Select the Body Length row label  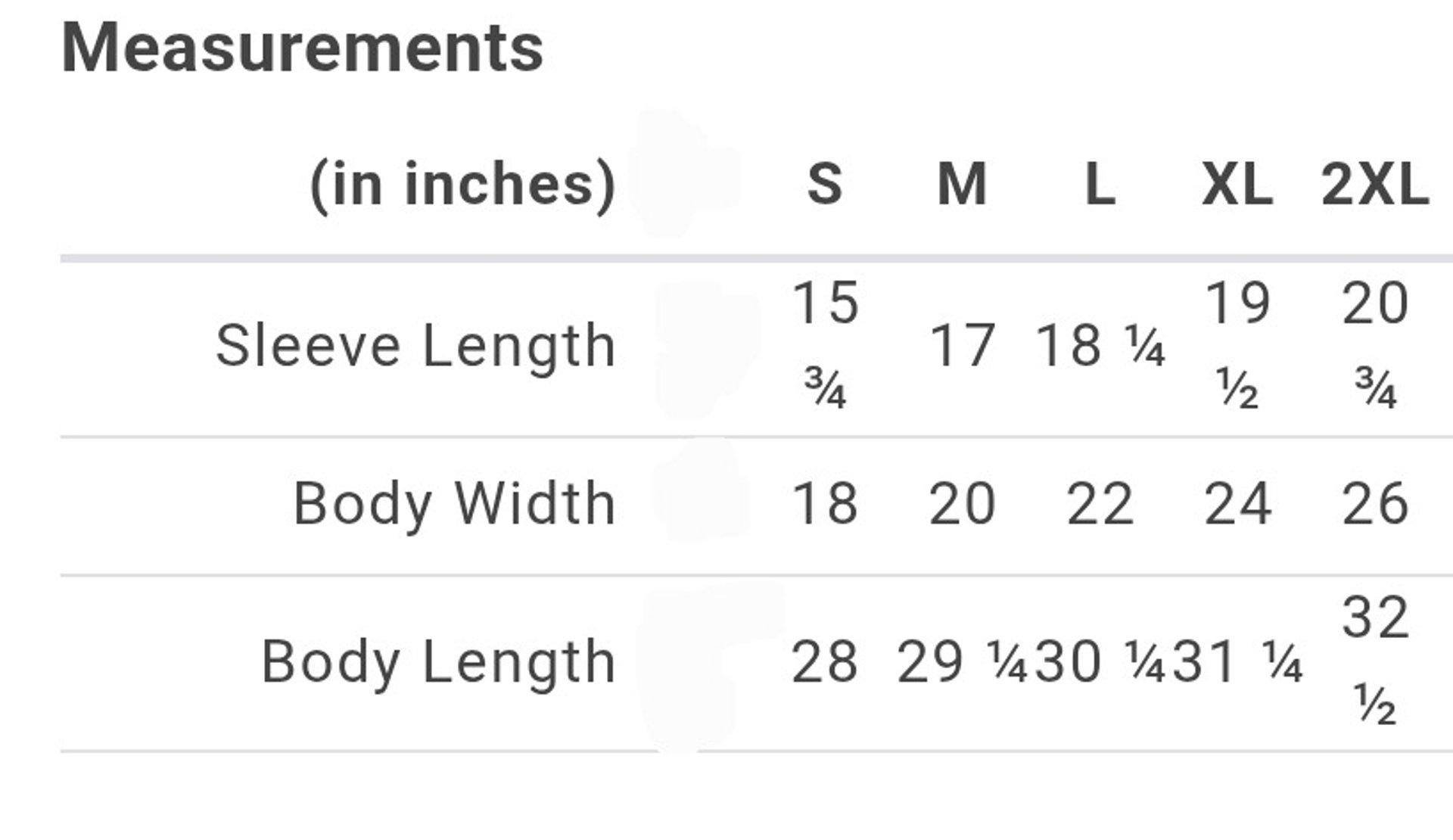click(438, 662)
